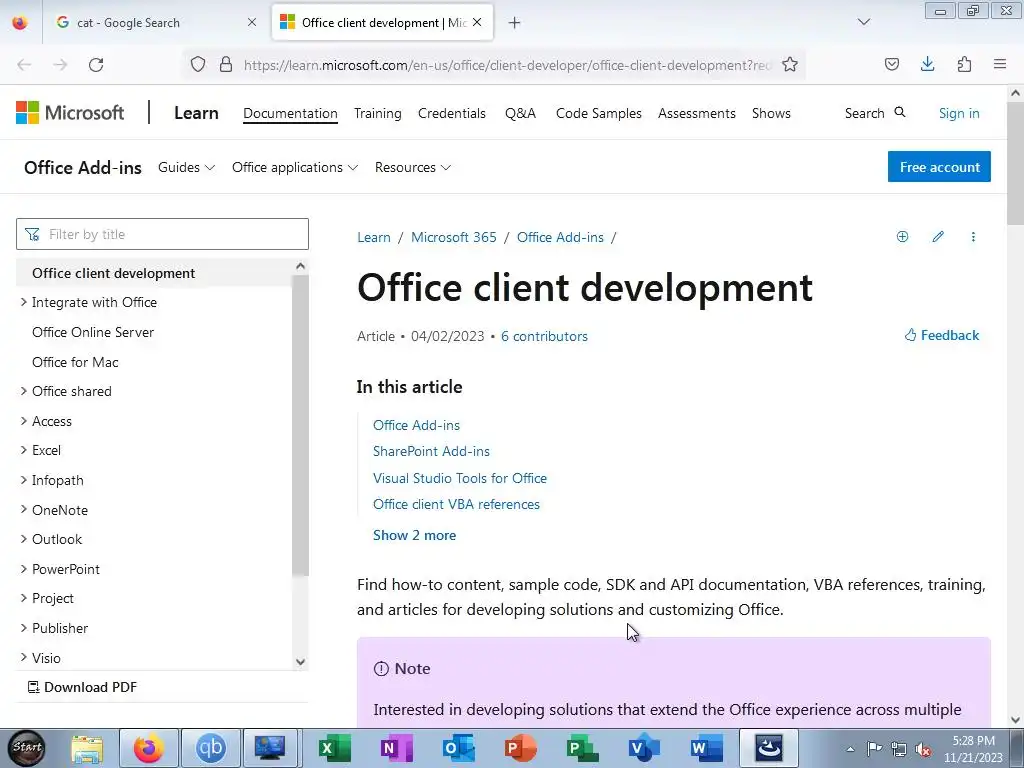
Task: Click the sidebar scrollbar down arrow
Action: tap(300, 662)
